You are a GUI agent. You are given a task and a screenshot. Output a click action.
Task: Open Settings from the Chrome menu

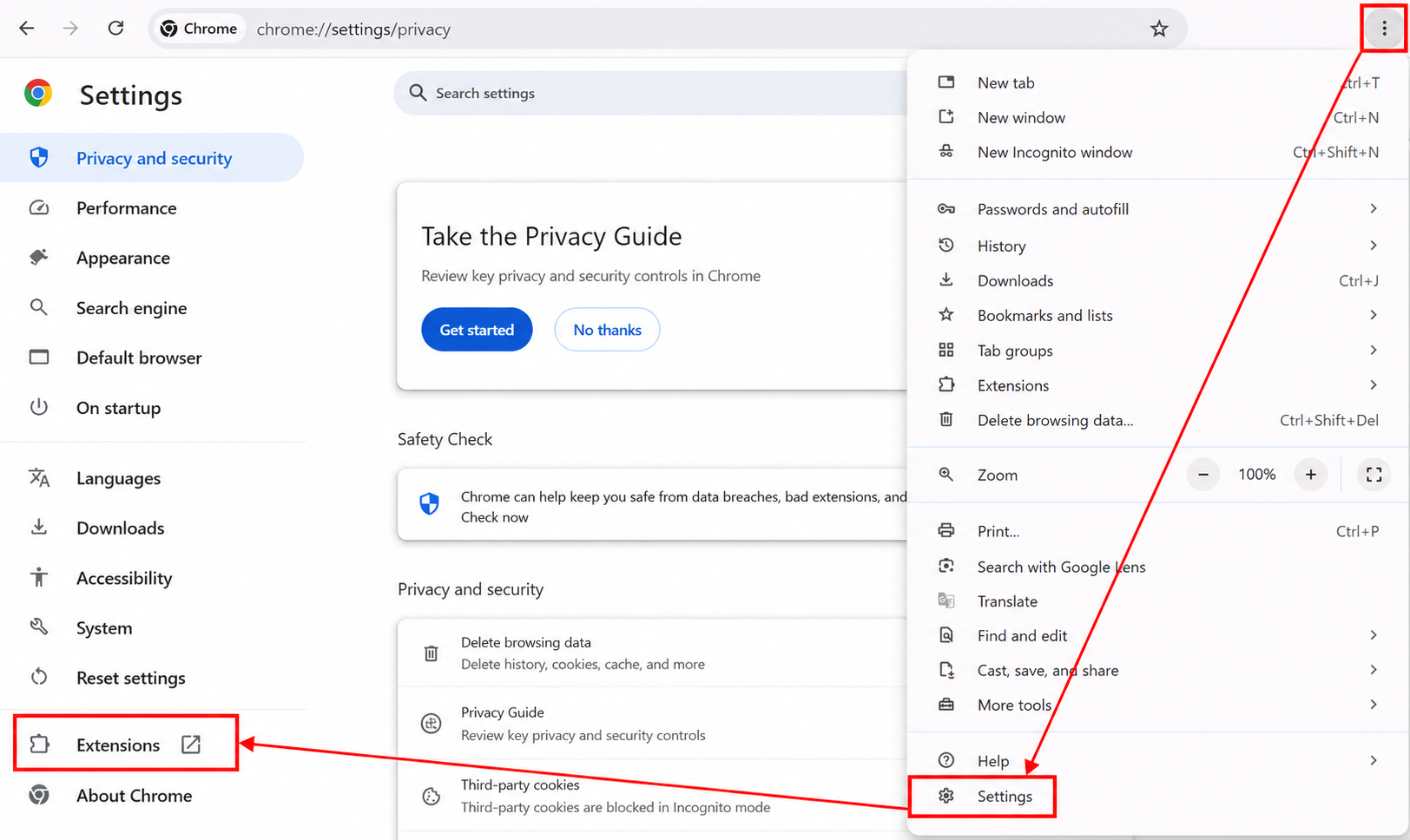tap(1158, 796)
